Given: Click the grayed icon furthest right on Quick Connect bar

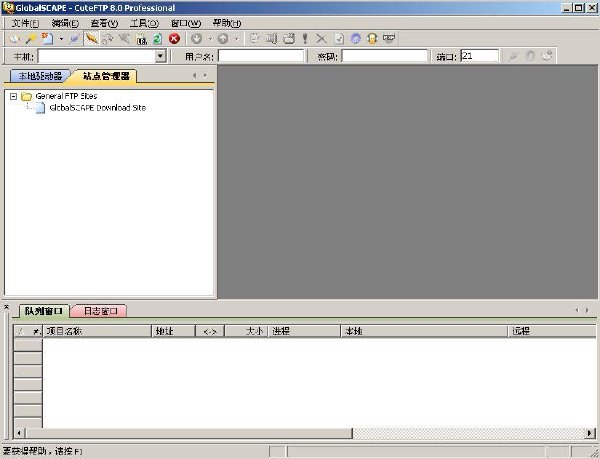Looking at the screenshot, I should pos(547,56).
